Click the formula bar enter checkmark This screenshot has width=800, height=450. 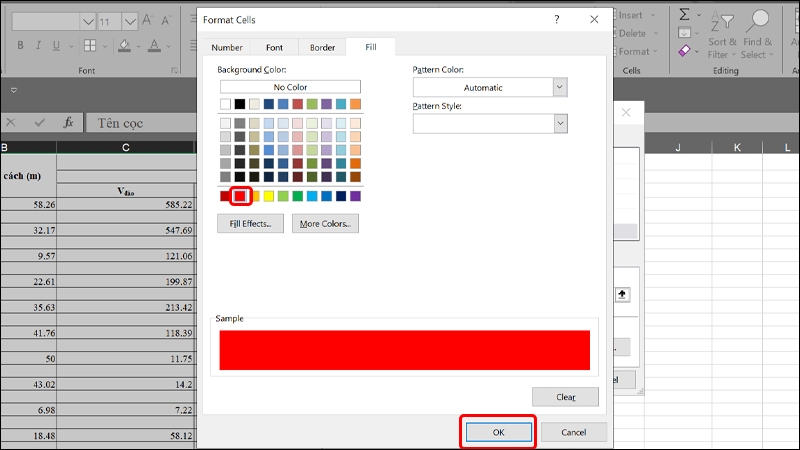pos(39,122)
